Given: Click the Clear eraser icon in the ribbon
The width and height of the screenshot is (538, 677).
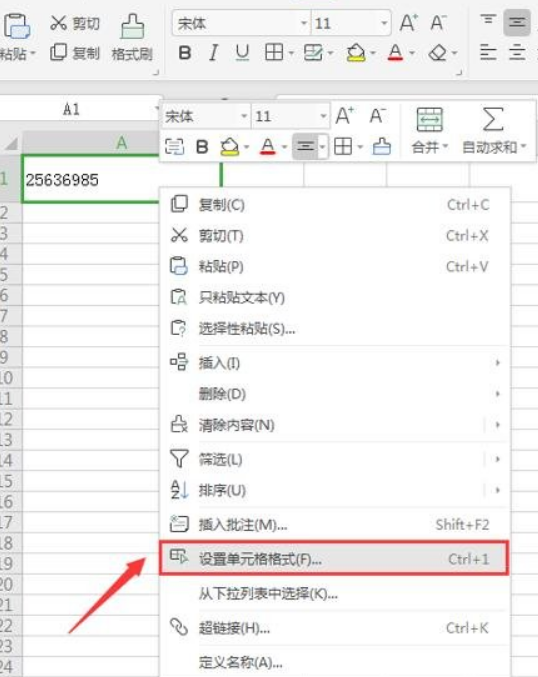Looking at the screenshot, I should pos(437,53).
